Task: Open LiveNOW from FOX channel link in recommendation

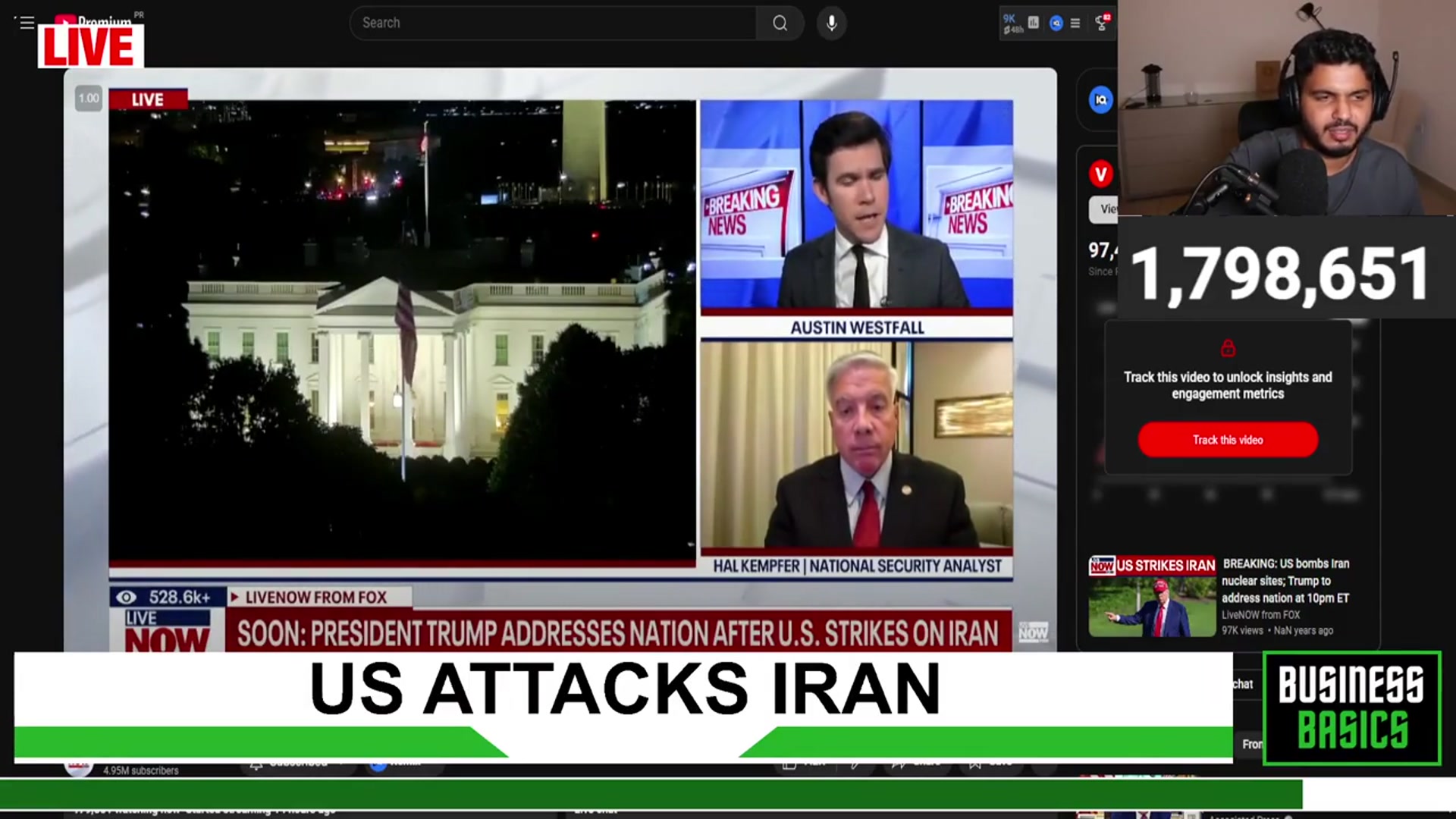Action: pos(1260,615)
